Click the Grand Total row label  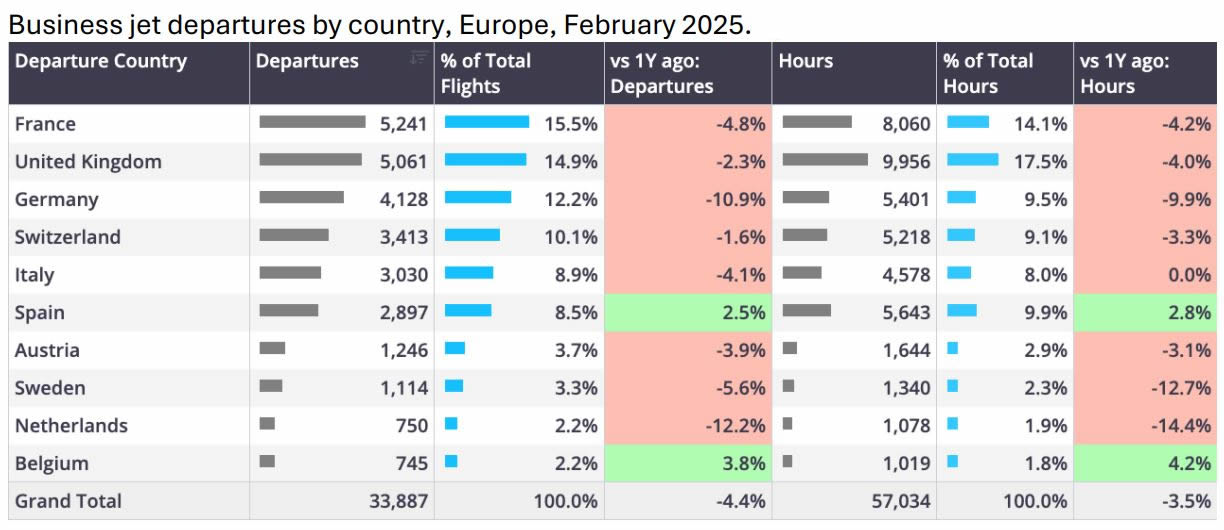(x=68, y=501)
